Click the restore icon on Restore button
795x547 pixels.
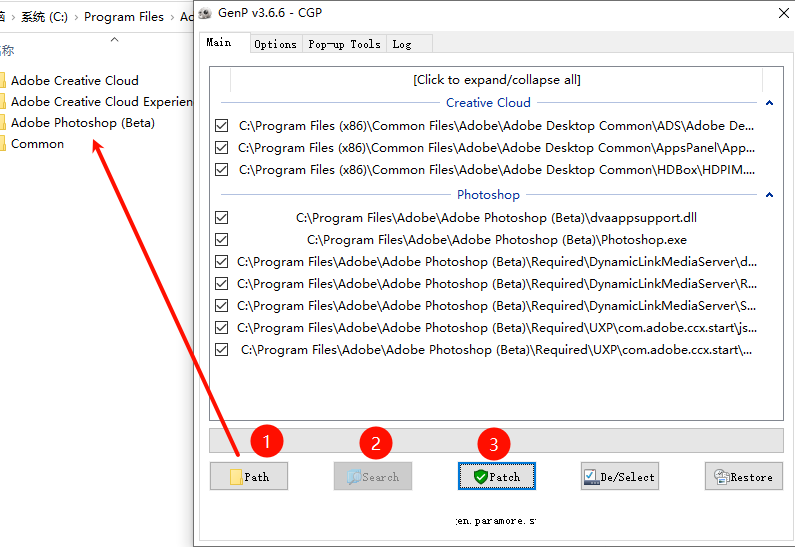coord(721,477)
